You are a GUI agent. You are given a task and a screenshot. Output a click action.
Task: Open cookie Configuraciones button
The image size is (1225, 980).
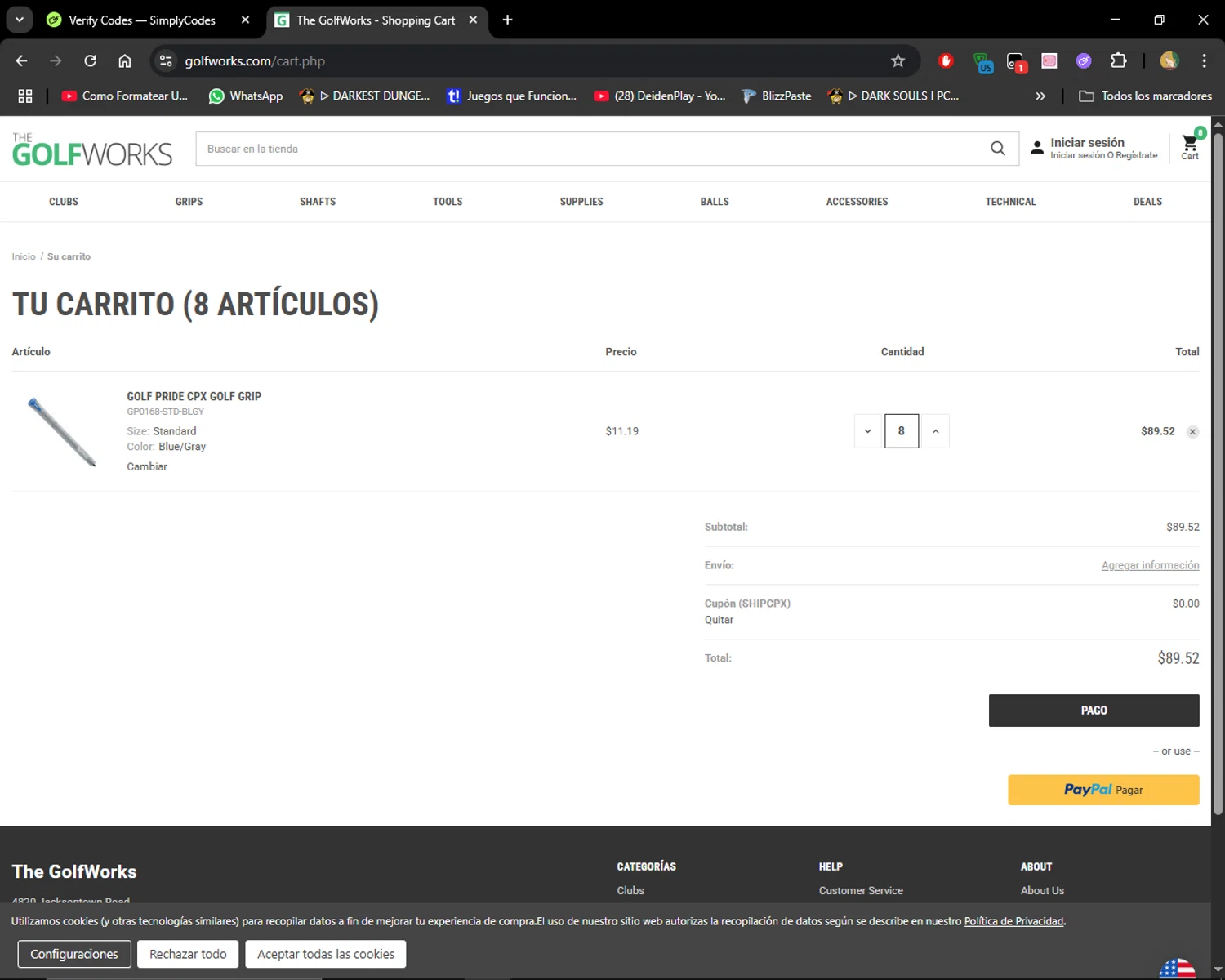[74, 954]
